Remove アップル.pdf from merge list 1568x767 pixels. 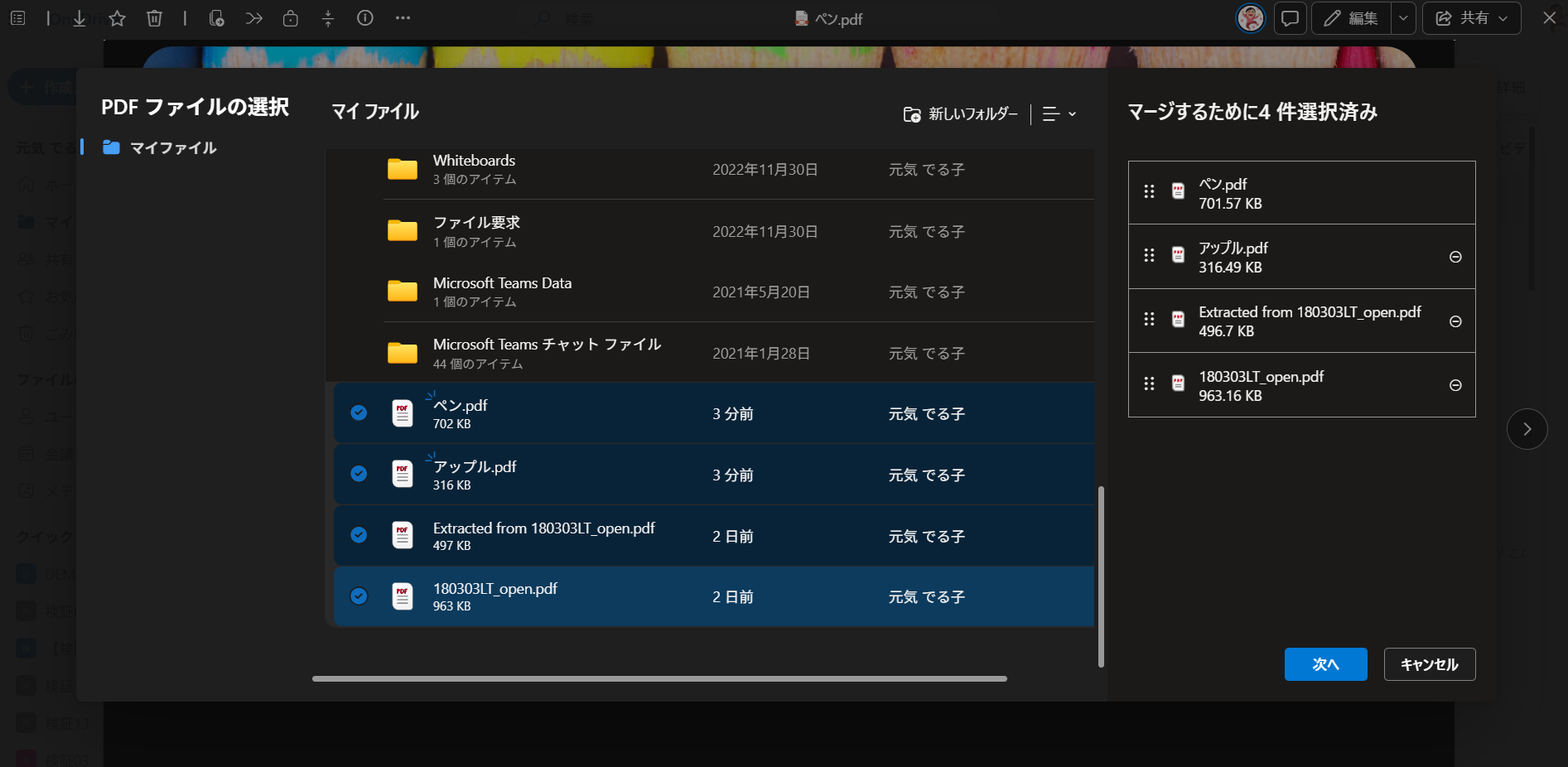pos(1455,257)
